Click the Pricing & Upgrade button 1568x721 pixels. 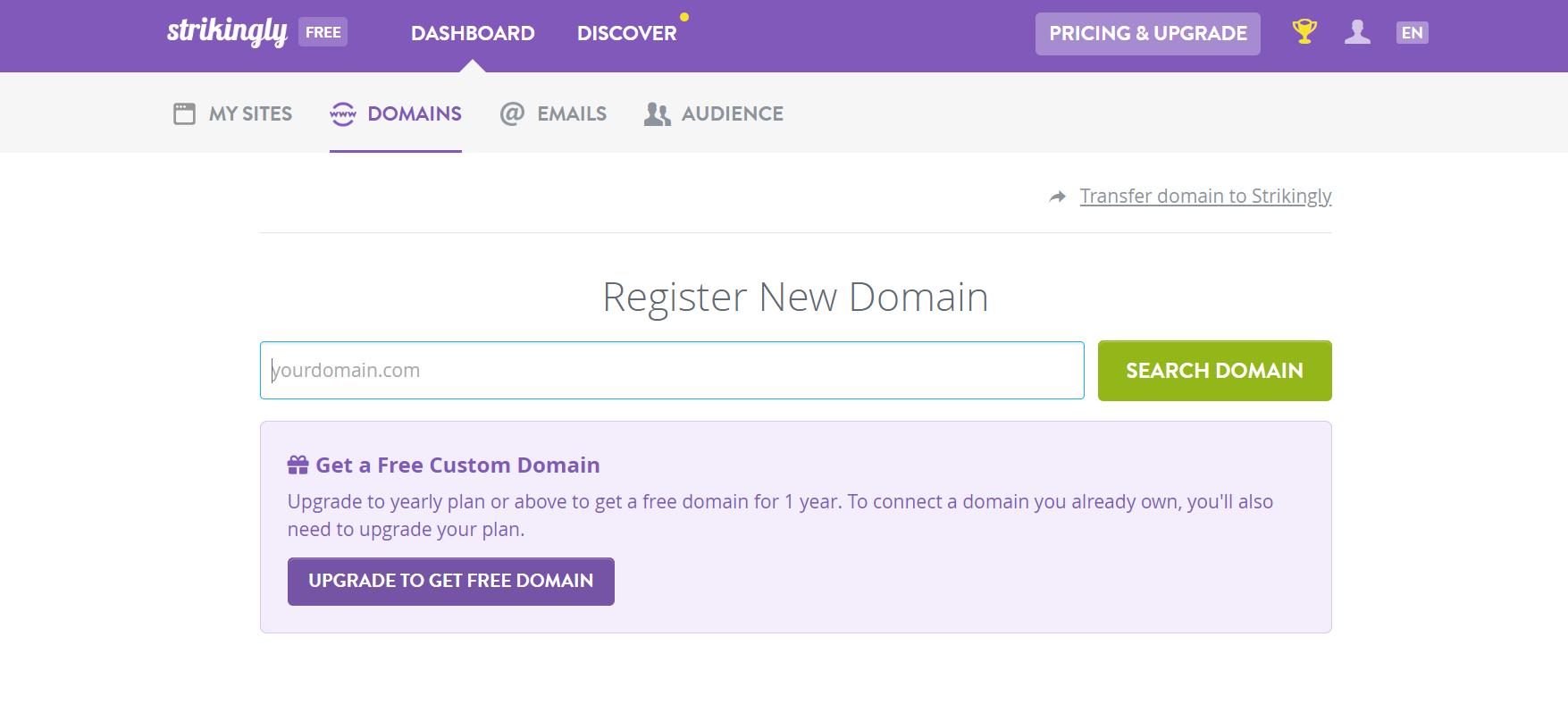[1148, 34]
